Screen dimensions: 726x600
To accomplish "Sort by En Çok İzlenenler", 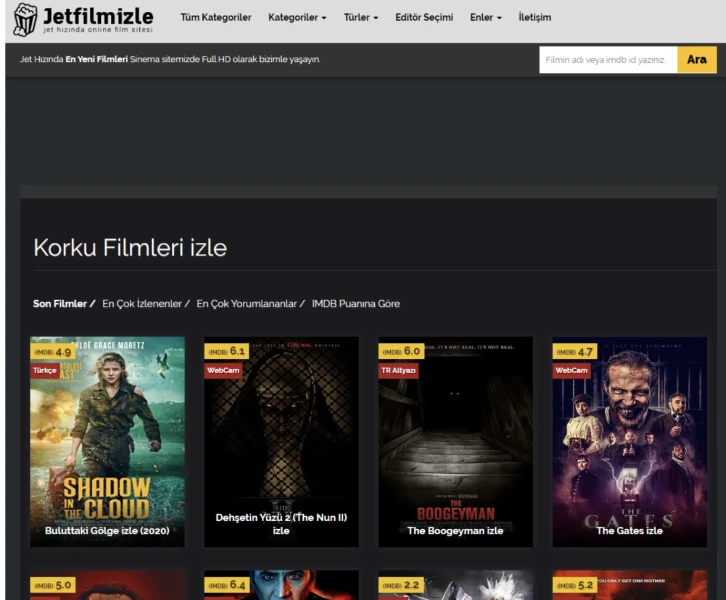I will pyautogui.click(x=142, y=303).
